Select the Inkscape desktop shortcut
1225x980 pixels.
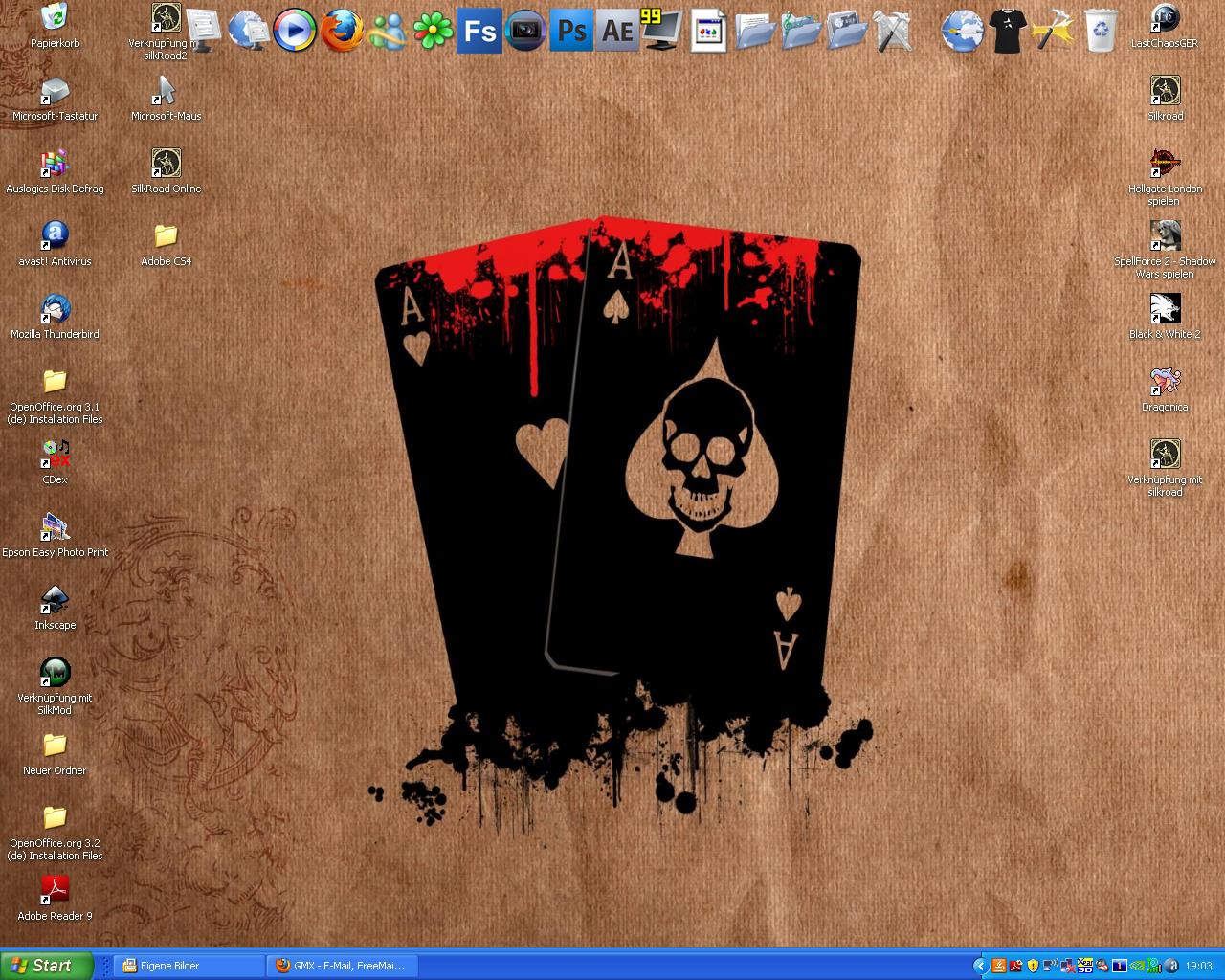point(55,608)
